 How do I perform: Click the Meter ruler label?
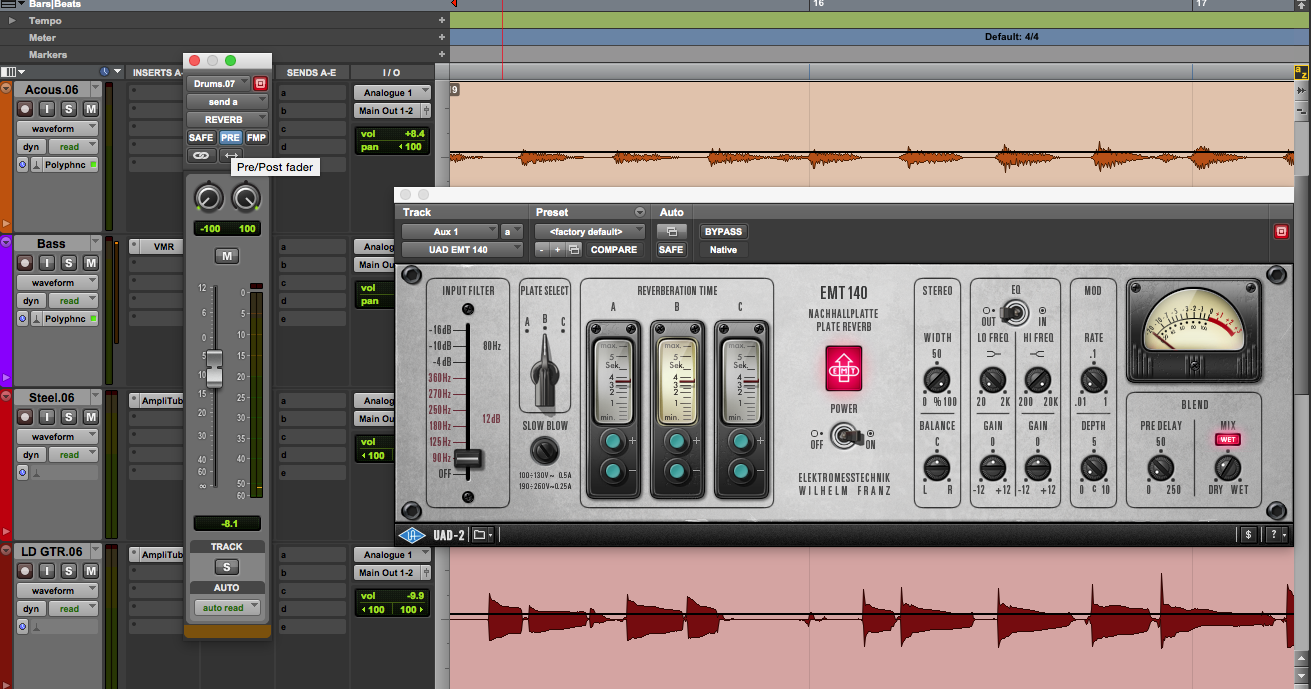click(42, 38)
